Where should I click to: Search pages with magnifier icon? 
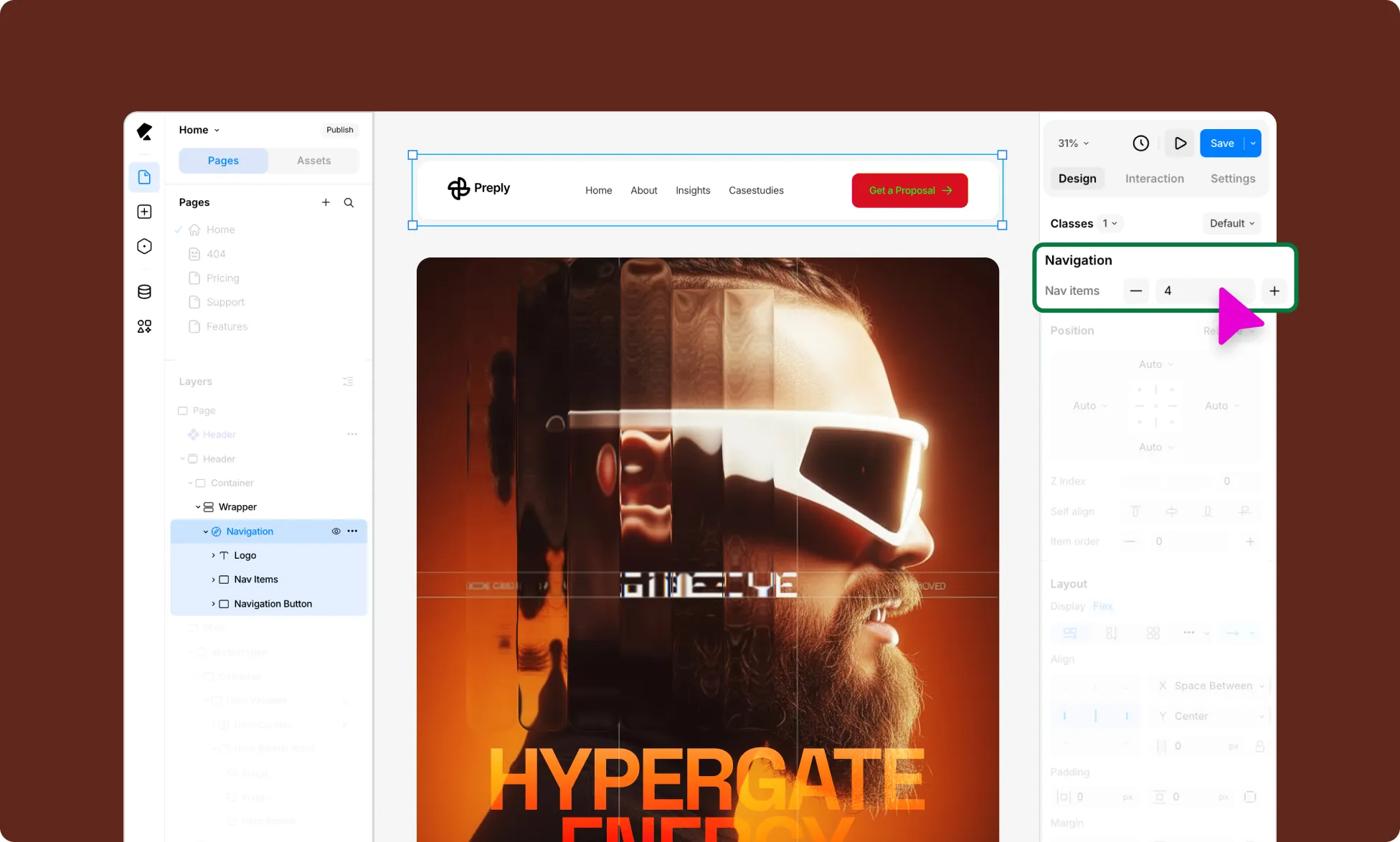(349, 202)
